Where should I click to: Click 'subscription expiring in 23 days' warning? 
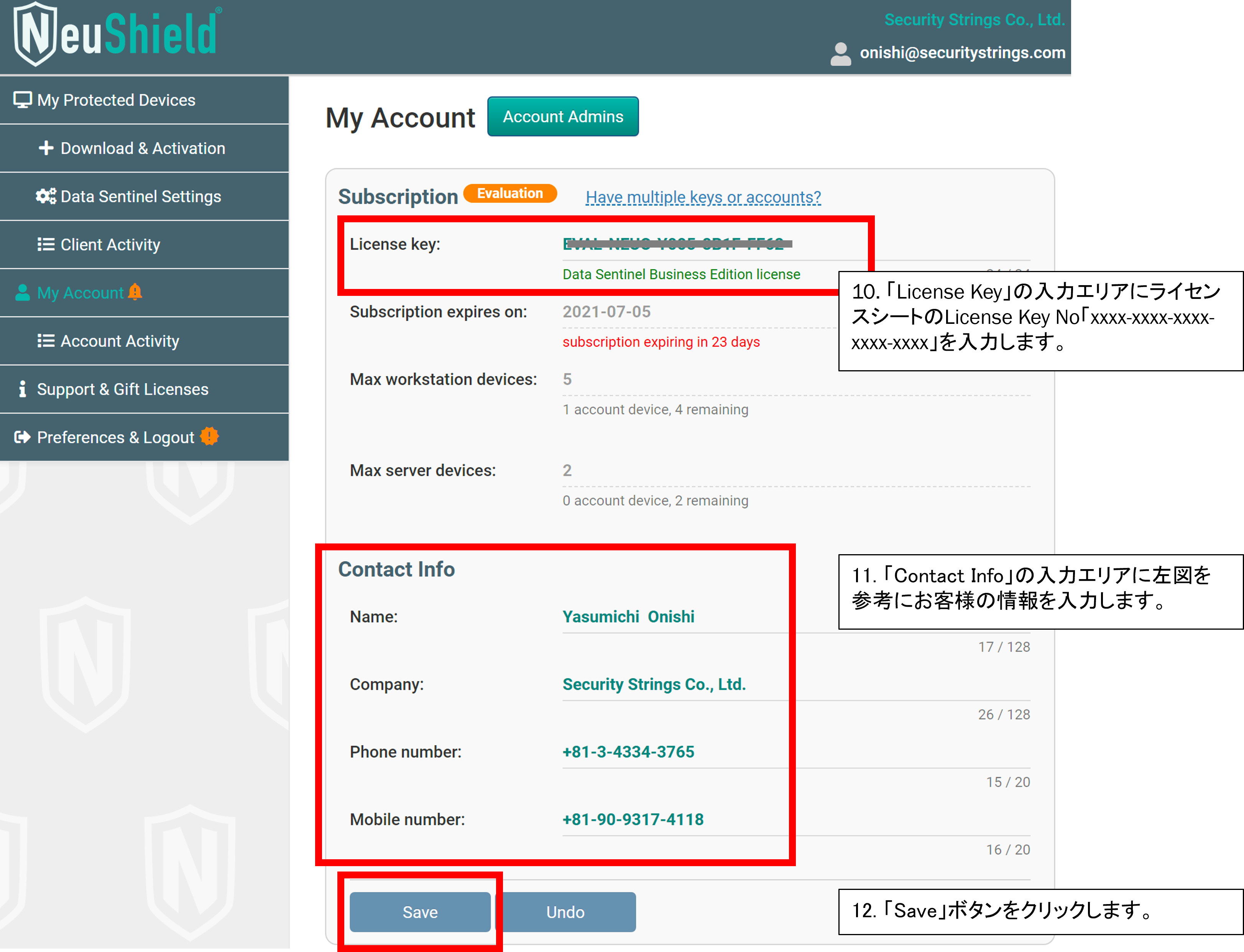[661, 342]
